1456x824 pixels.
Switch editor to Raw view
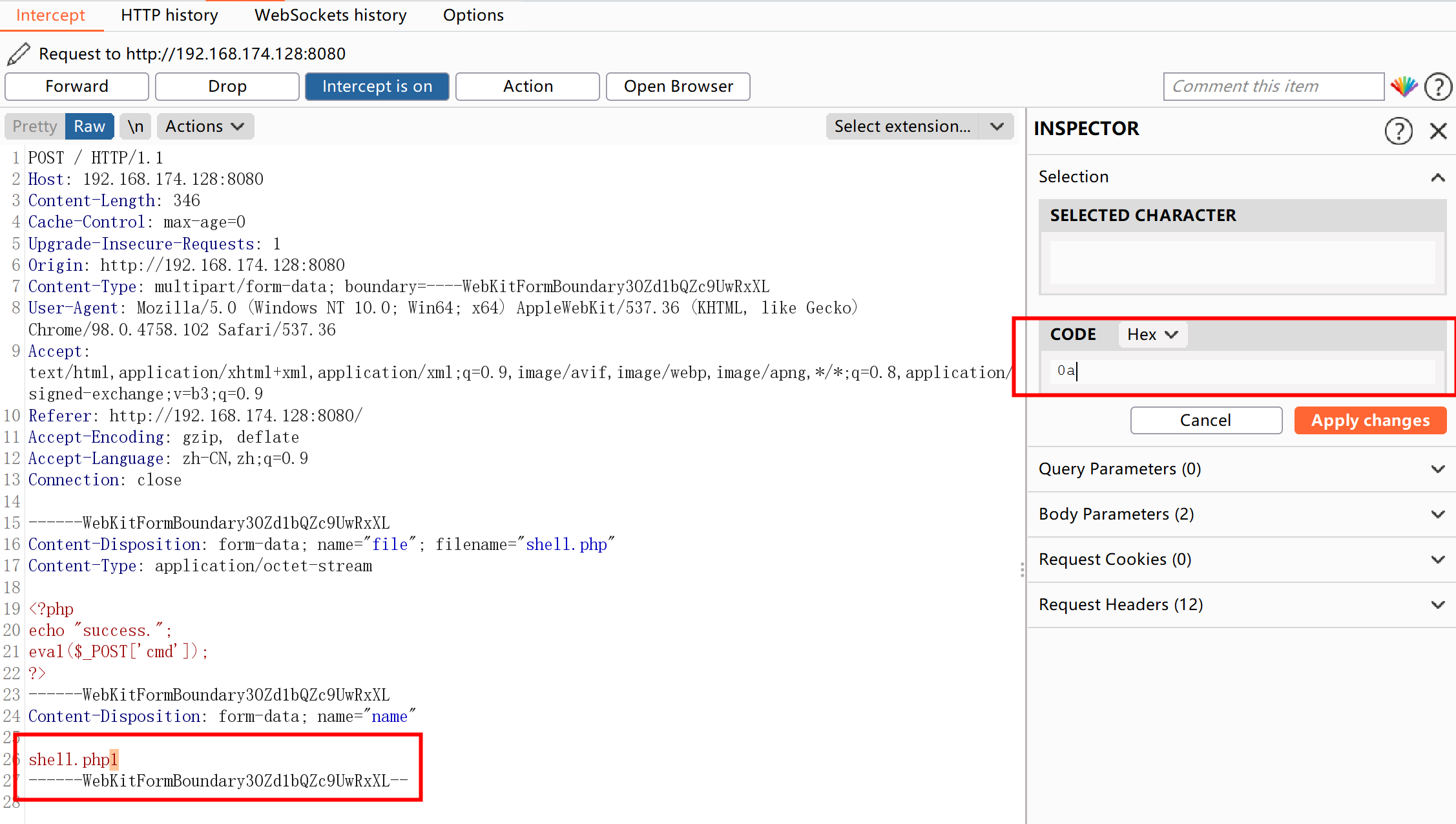[x=89, y=127]
